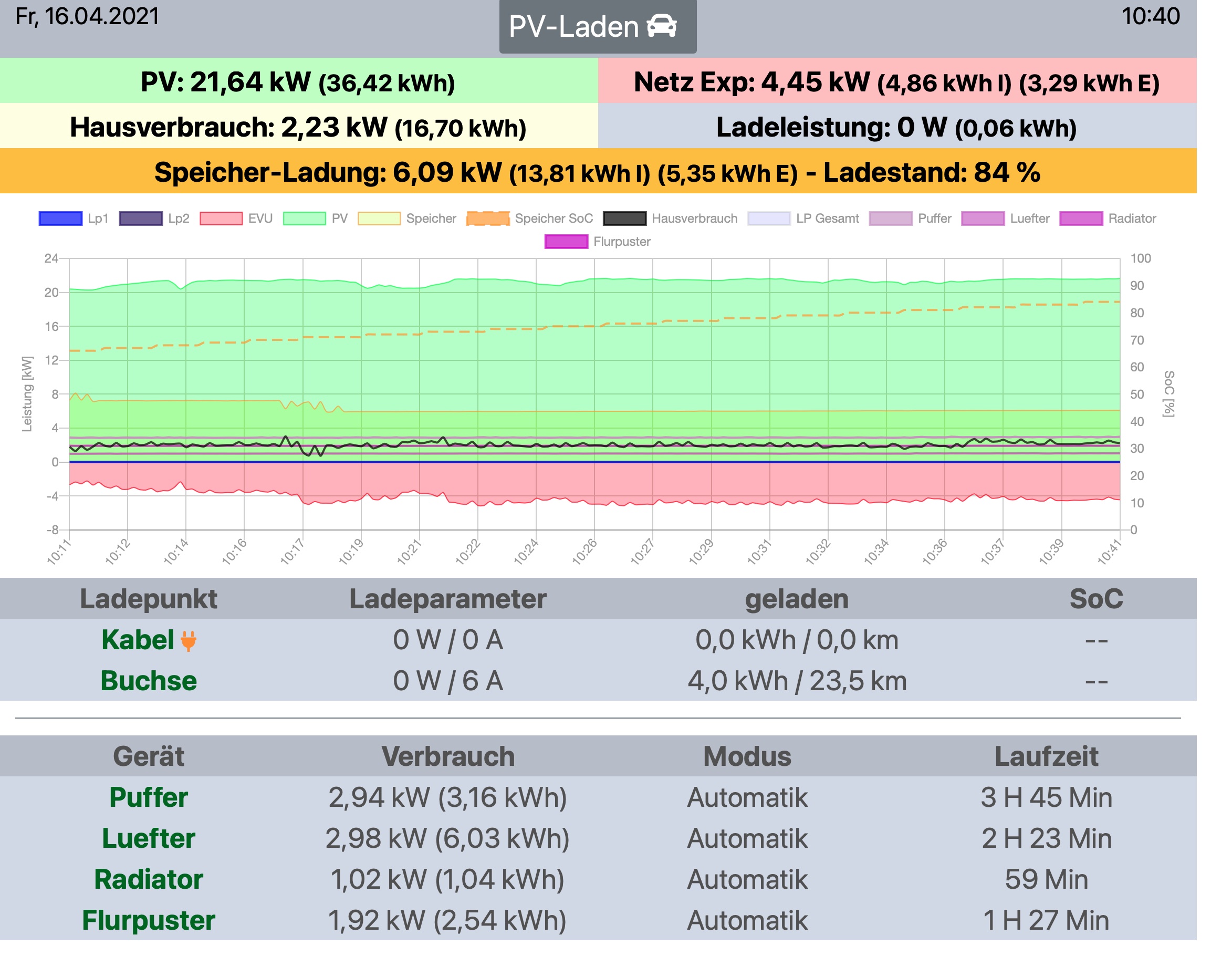The height and width of the screenshot is (956, 1232).
Task: Toggle Flurpuster legend entry
Action: [x=566, y=242]
